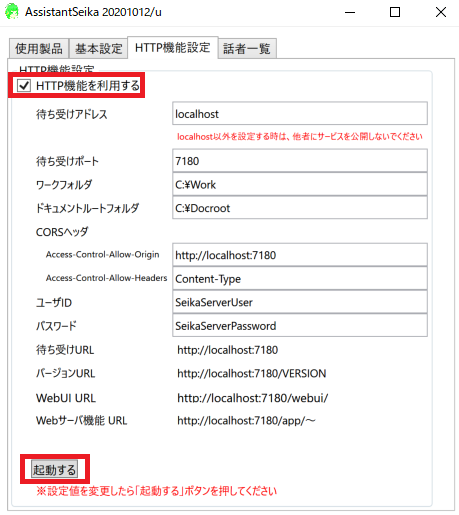The width and height of the screenshot is (459, 515).
Task: Click the Webサーバ機能 URL value ending /app/～
Action: [x=246, y=421]
